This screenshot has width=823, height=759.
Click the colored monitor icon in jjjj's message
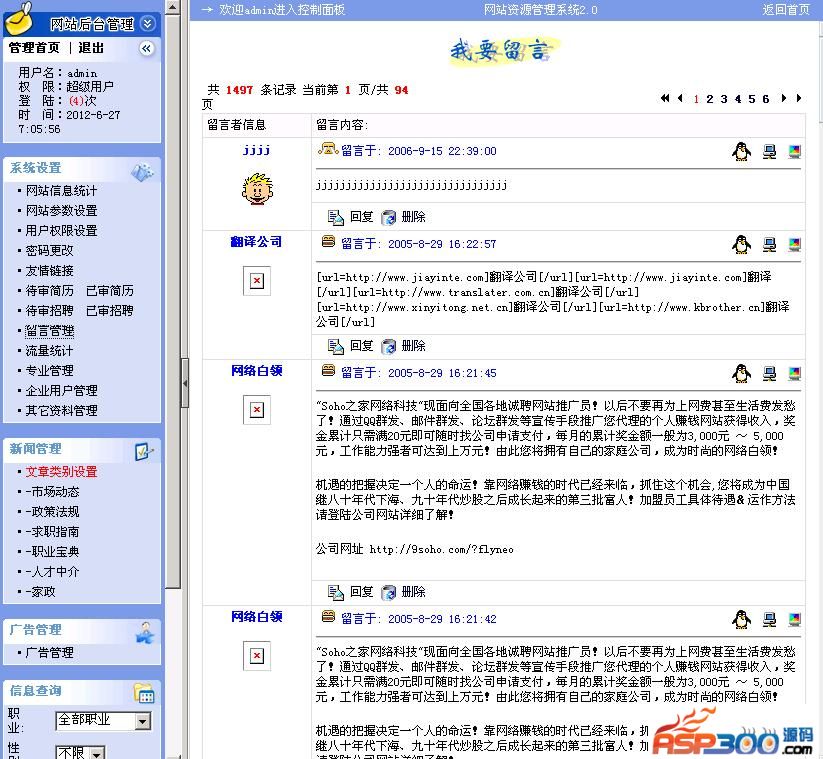click(794, 152)
